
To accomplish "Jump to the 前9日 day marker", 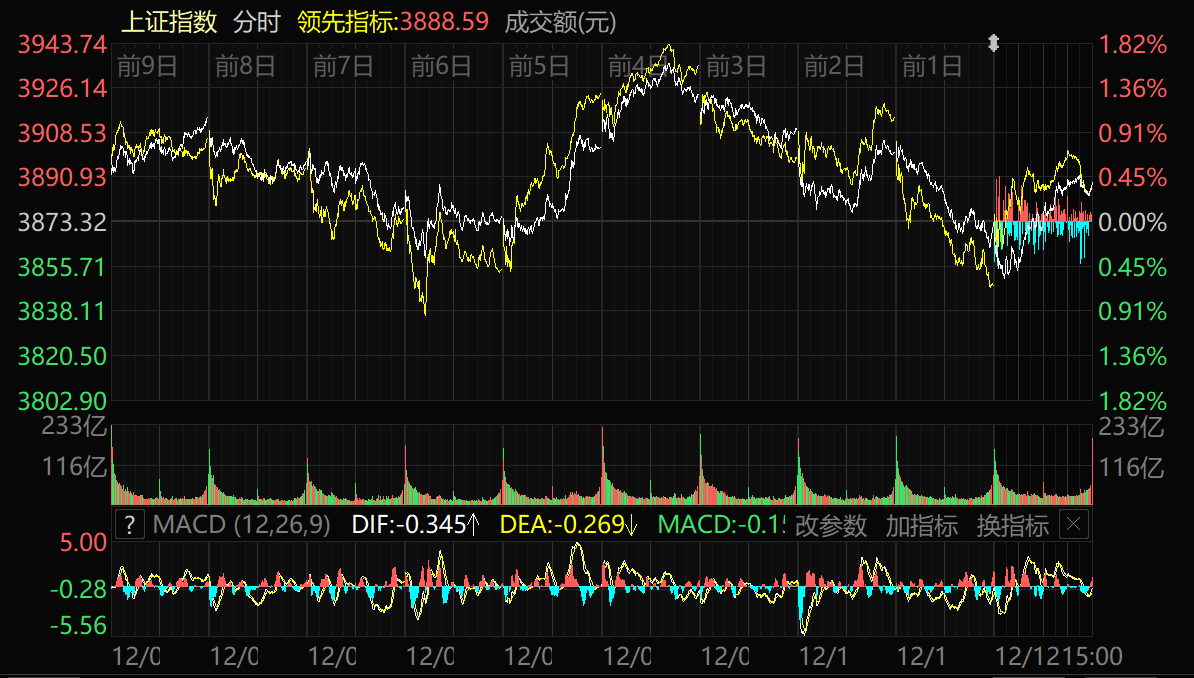I will [x=147, y=67].
